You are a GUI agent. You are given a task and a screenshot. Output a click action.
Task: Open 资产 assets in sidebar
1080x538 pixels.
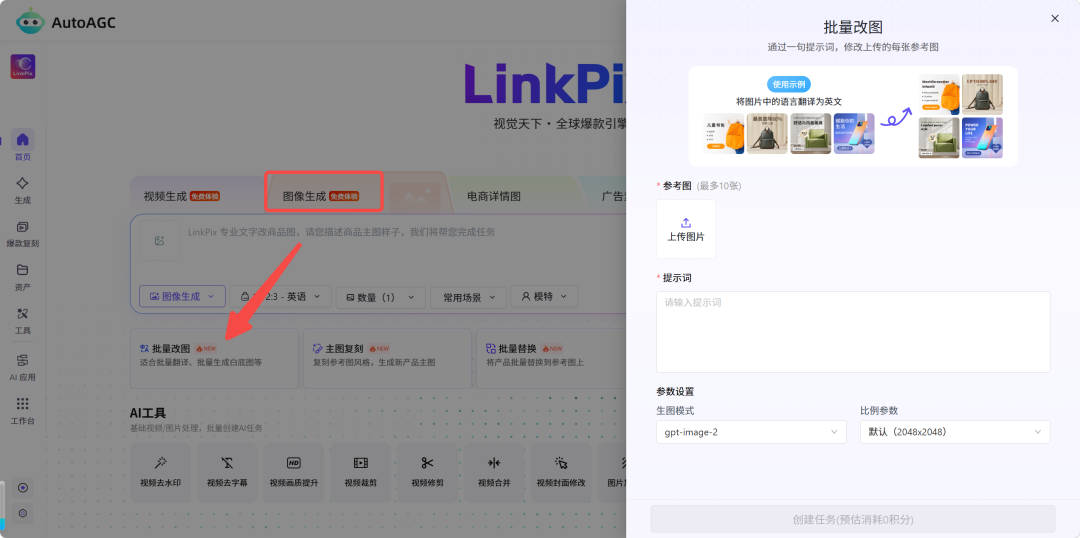(23, 277)
